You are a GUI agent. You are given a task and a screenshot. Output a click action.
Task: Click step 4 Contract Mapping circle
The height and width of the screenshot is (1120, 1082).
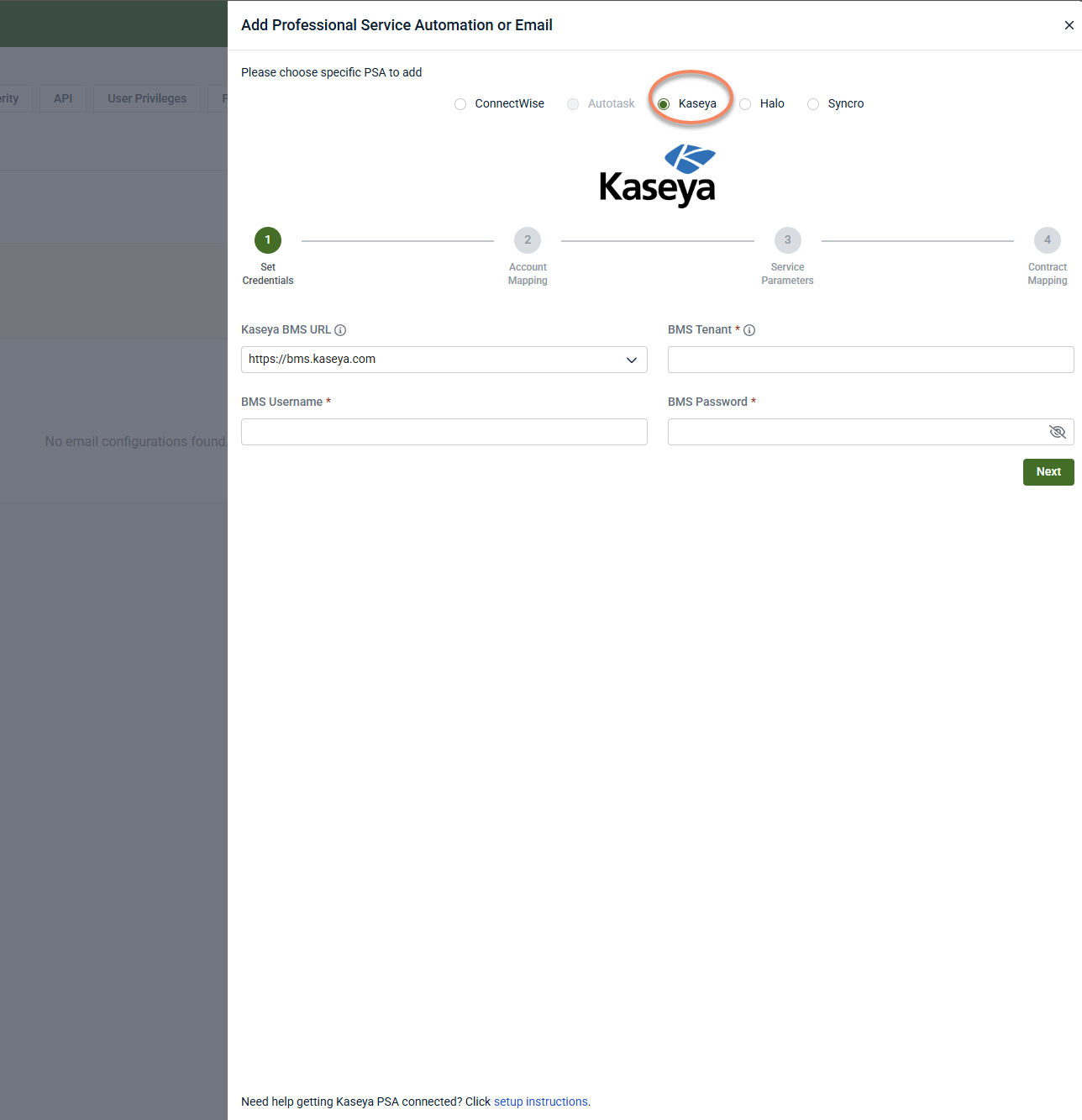point(1048,240)
